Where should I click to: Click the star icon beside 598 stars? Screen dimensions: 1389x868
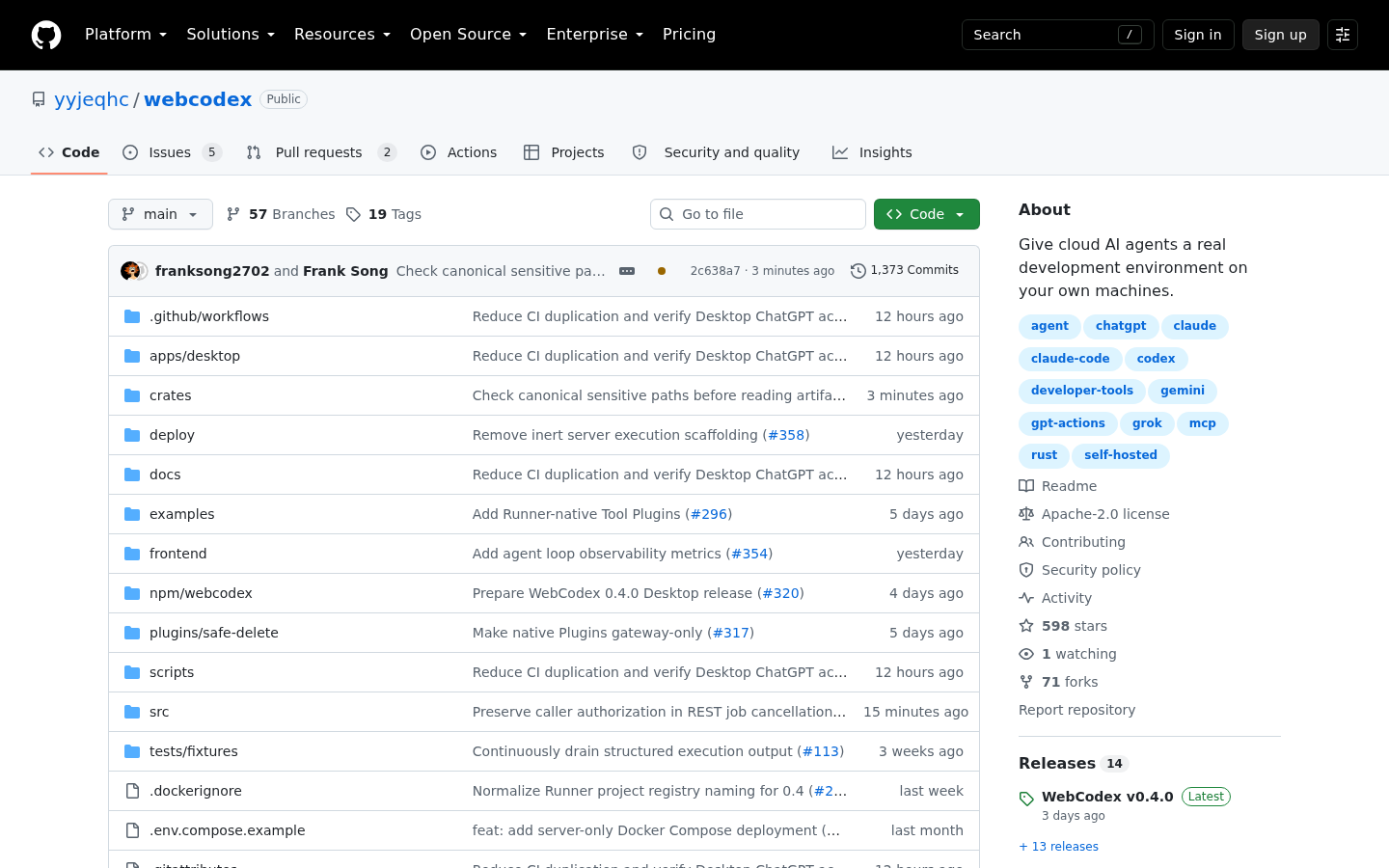1026,626
